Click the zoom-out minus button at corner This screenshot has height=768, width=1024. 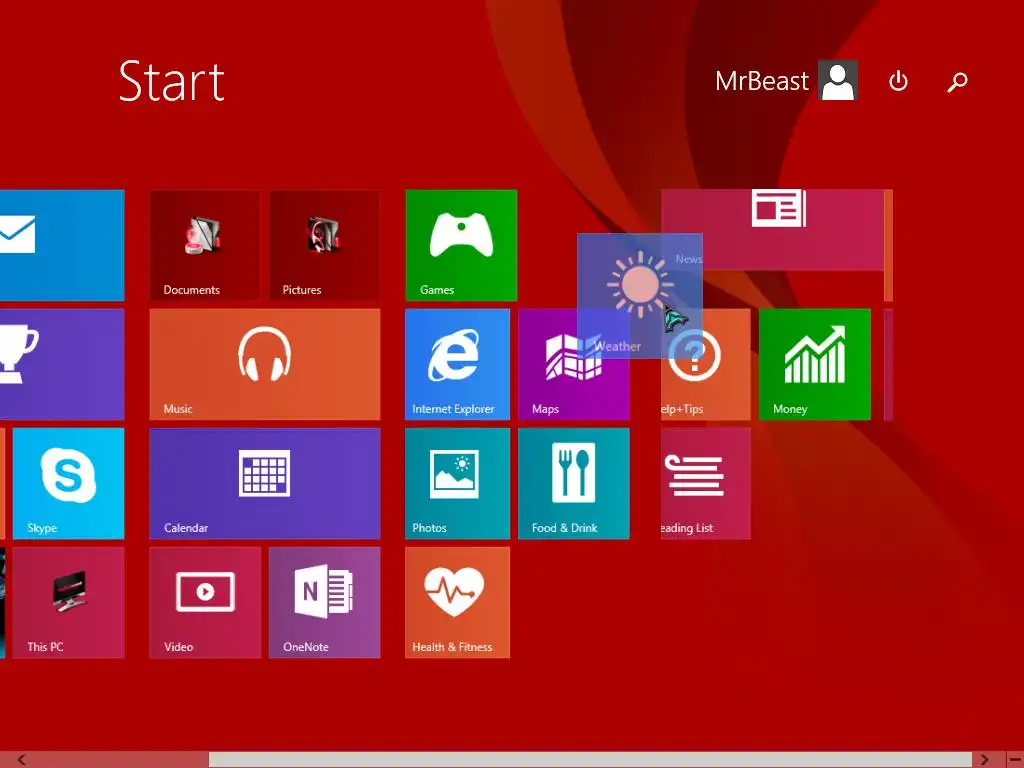pos(1014,760)
